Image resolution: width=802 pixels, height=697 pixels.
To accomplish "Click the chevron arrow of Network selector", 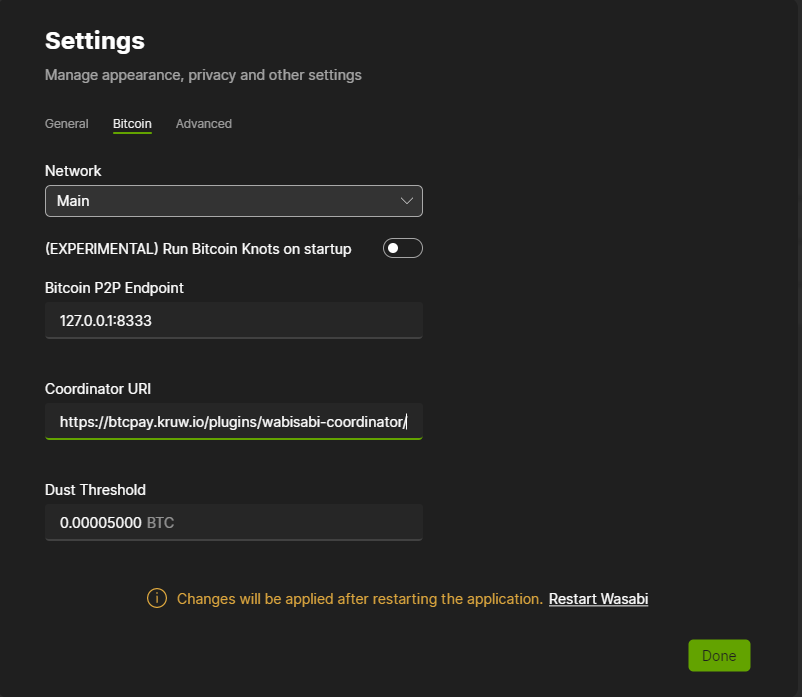I will click(x=406, y=201).
